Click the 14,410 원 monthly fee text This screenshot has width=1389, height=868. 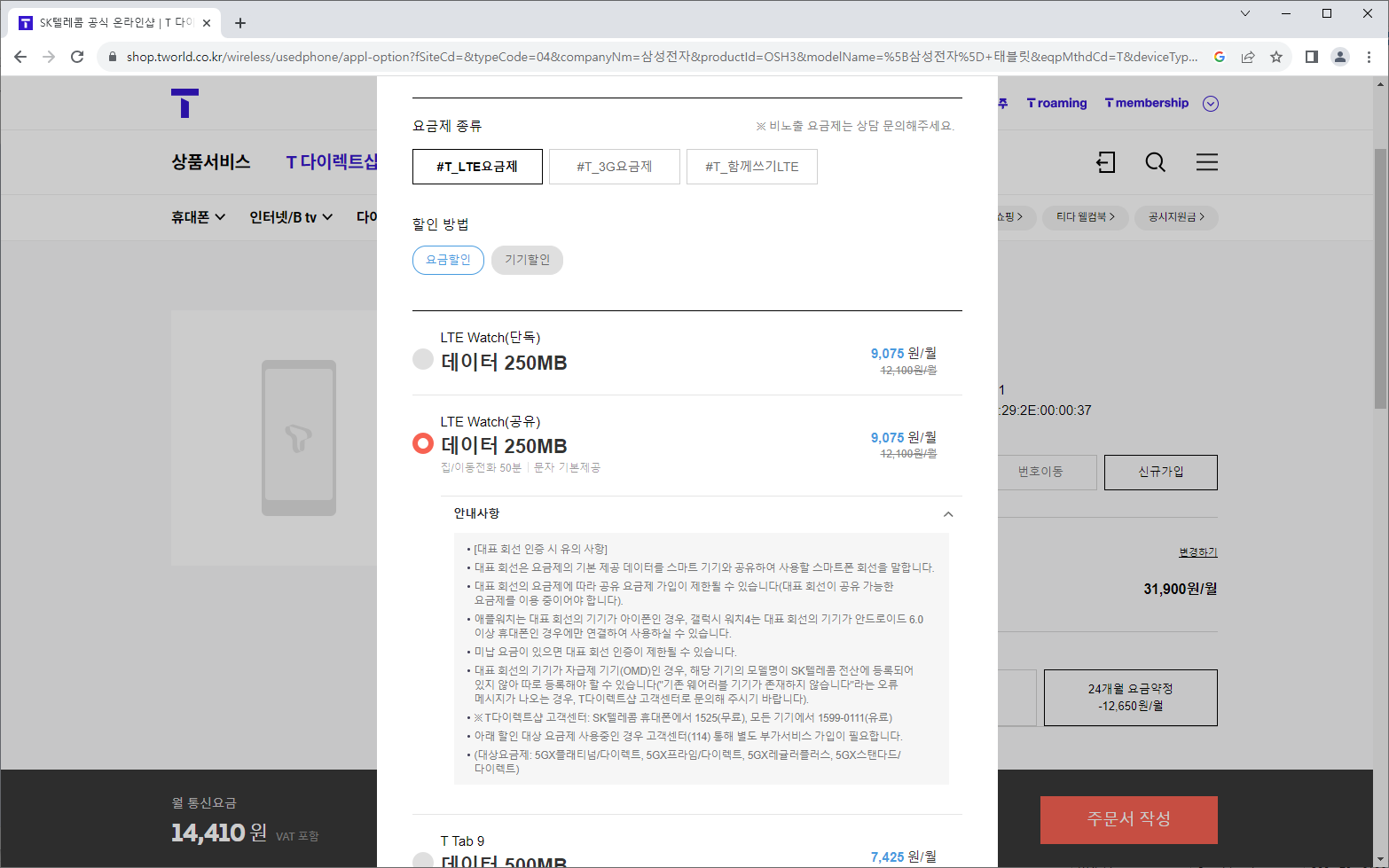click(219, 833)
